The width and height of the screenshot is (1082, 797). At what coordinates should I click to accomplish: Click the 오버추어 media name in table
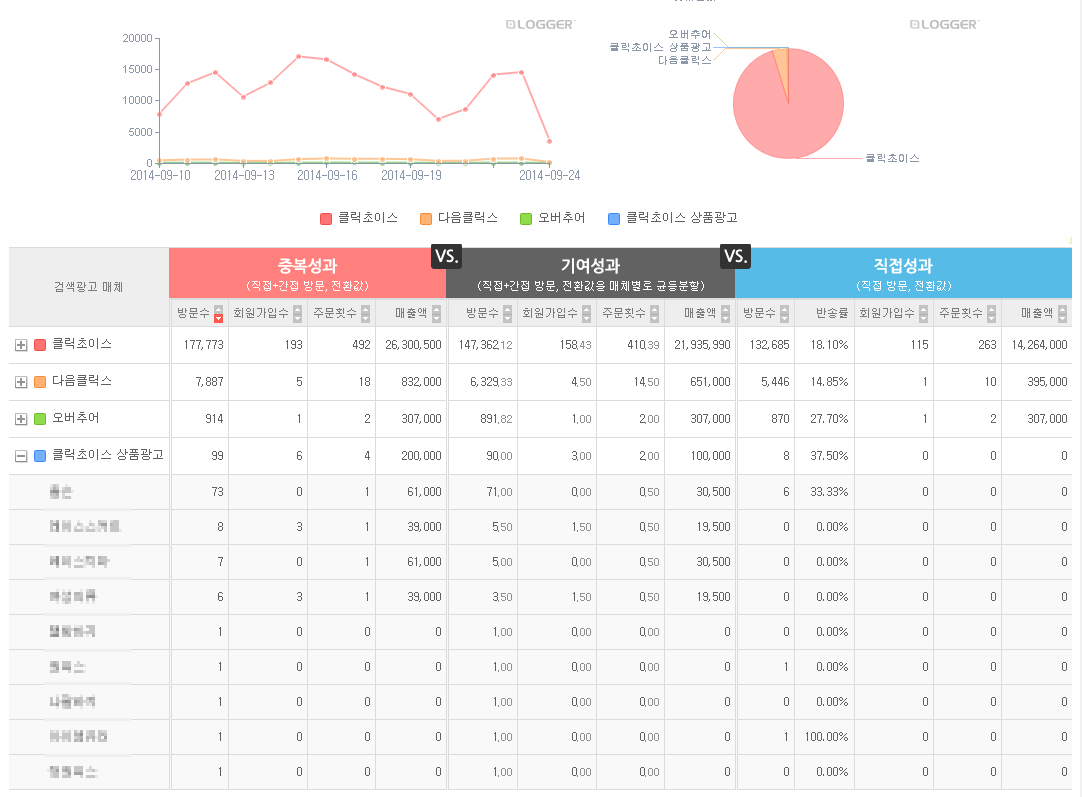[76, 418]
